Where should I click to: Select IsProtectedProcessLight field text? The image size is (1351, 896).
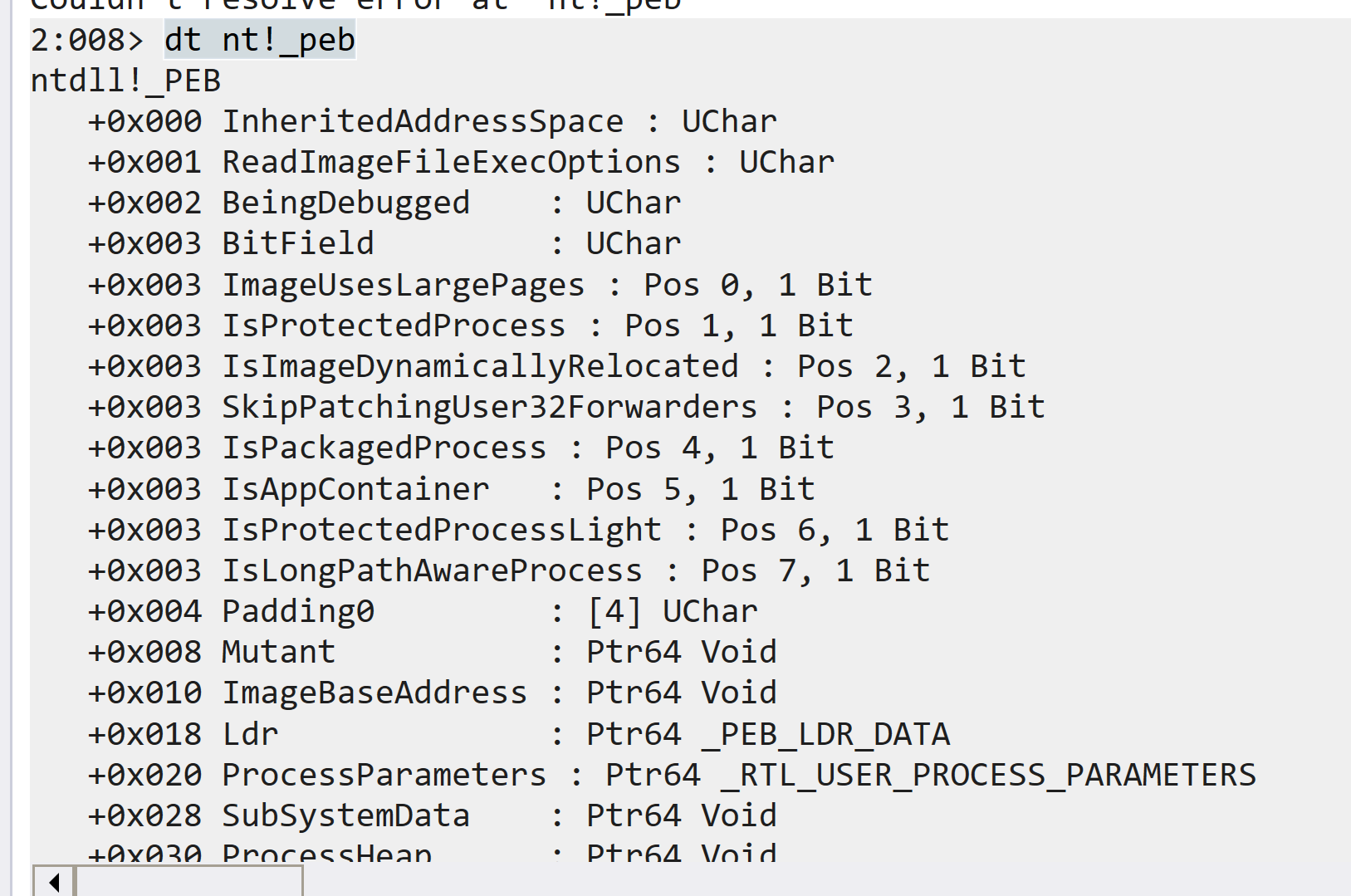[x=442, y=530]
